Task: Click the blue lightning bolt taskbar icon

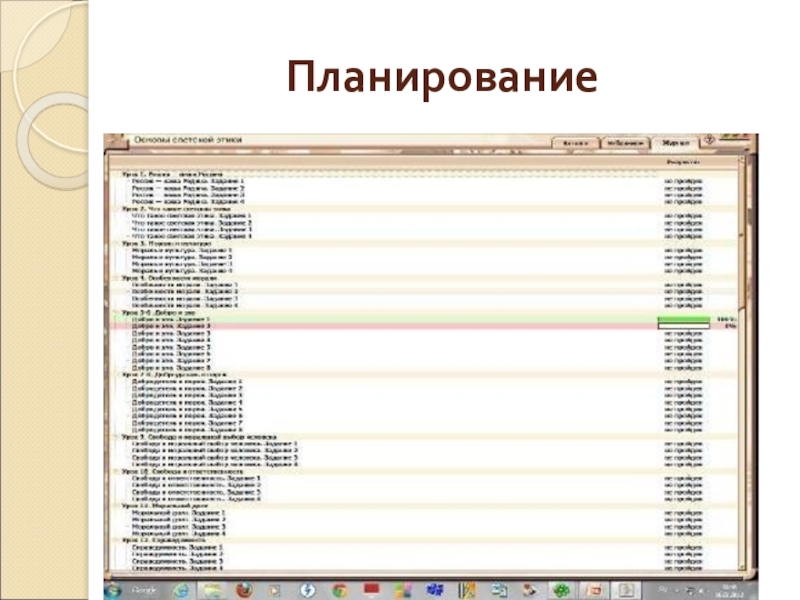Action: point(307,590)
